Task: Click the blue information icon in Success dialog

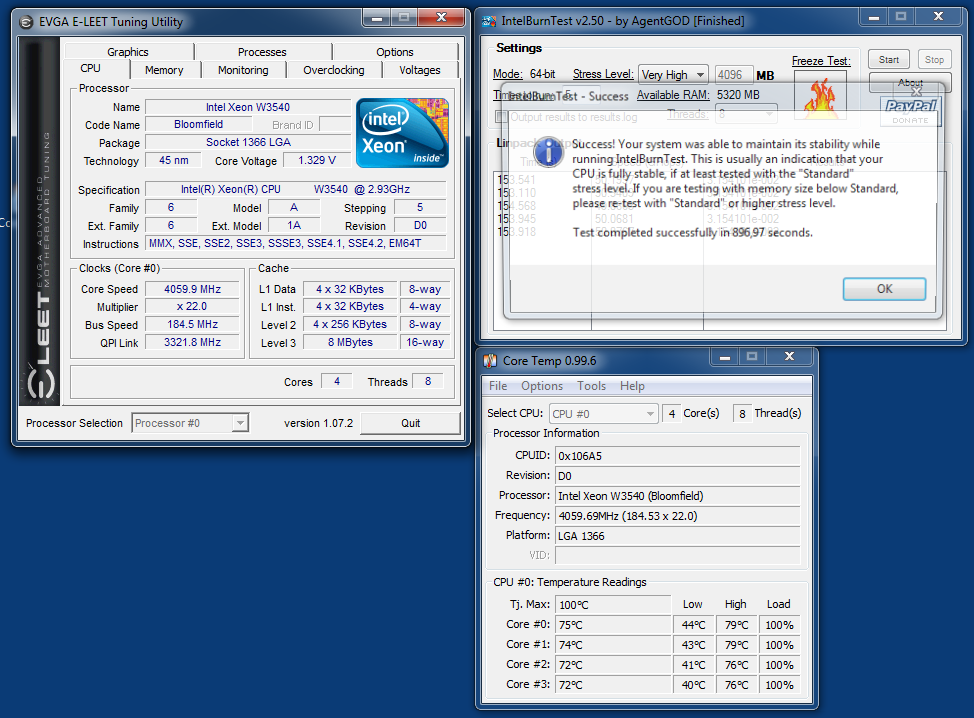Action: pyautogui.click(x=548, y=152)
